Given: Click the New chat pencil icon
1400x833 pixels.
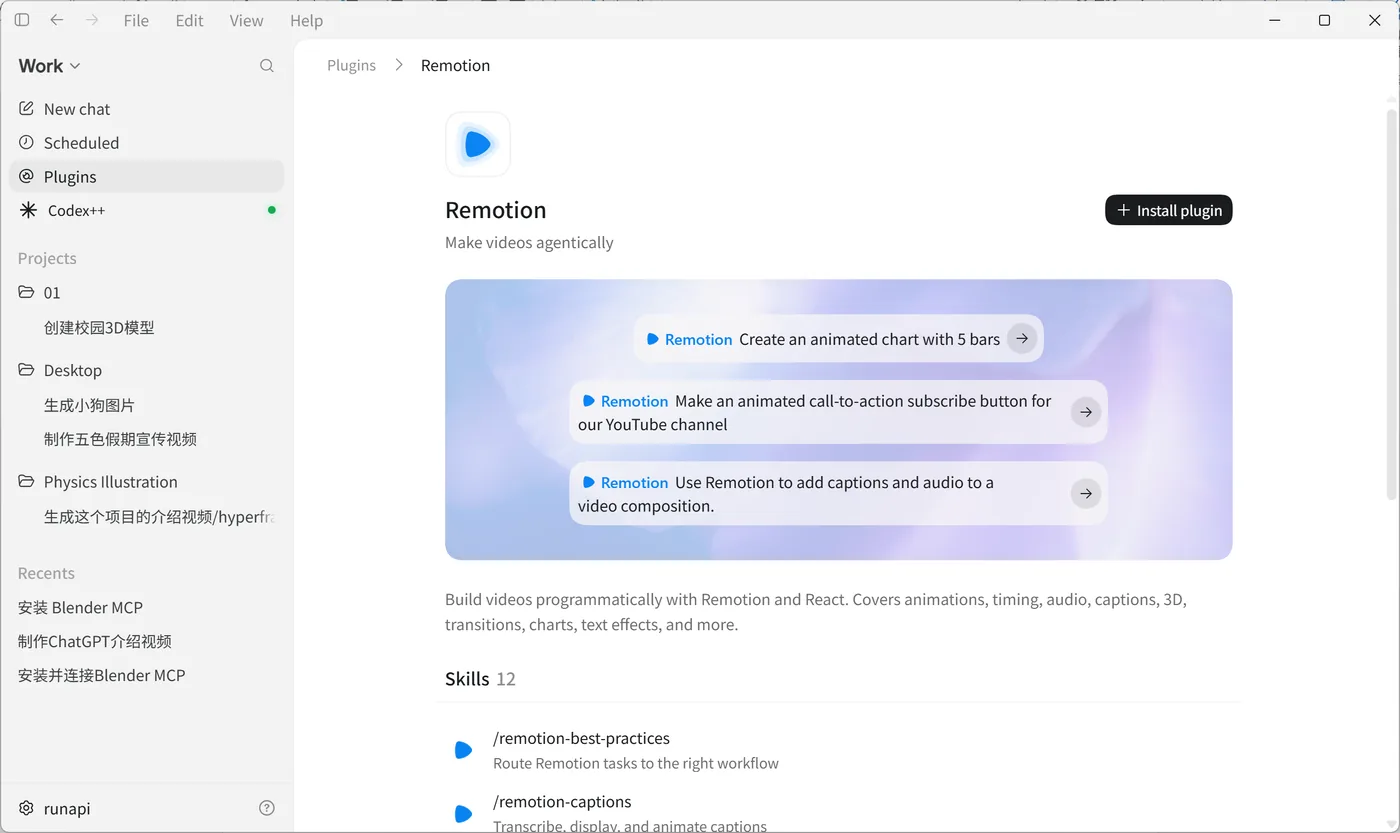Looking at the screenshot, I should 27,108.
